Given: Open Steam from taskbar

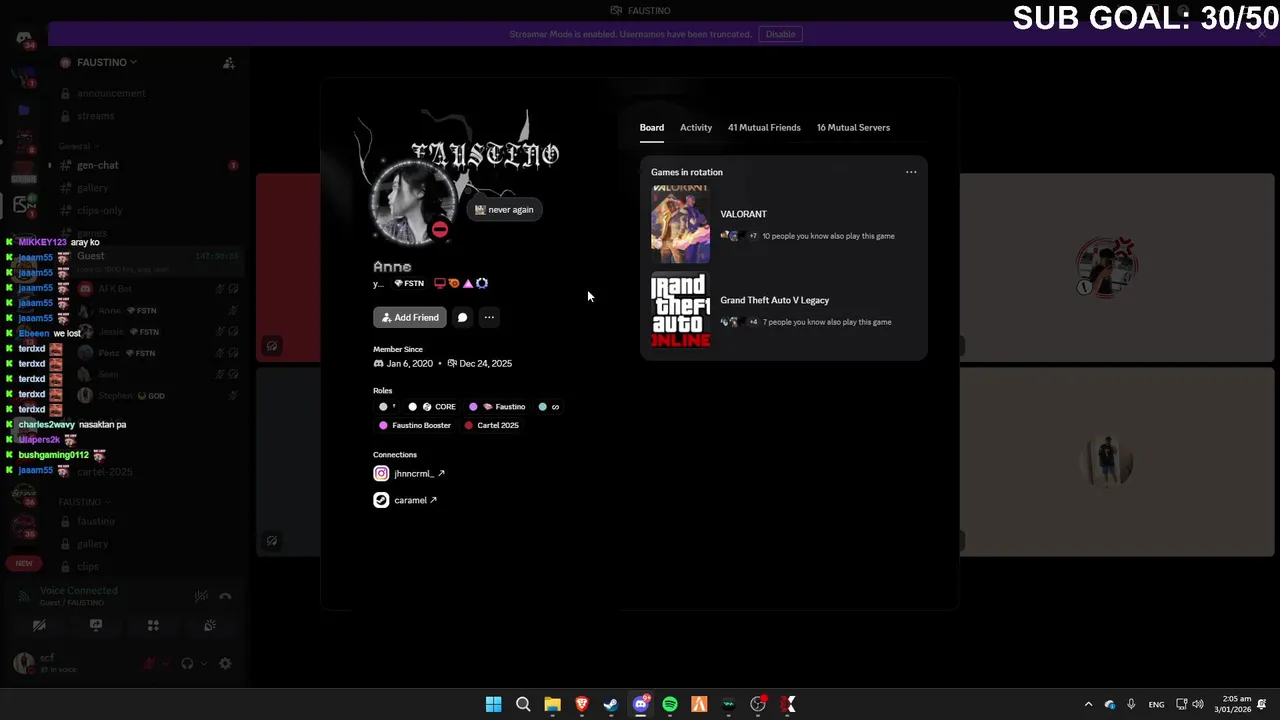Looking at the screenshot, I should click(611, 704).
